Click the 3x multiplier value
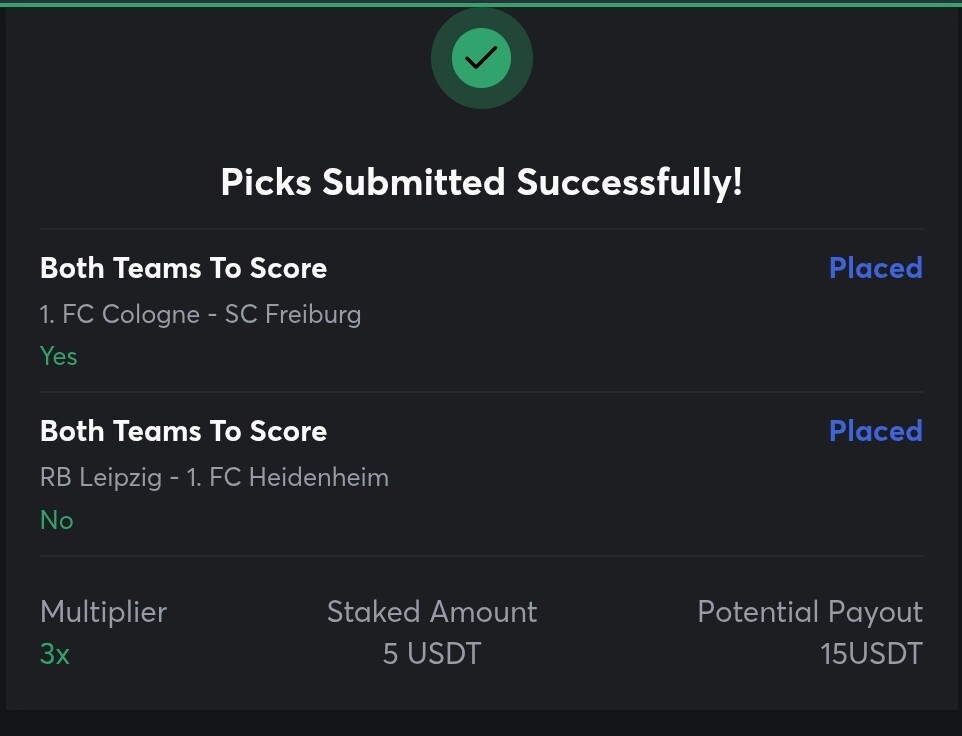 55,654
